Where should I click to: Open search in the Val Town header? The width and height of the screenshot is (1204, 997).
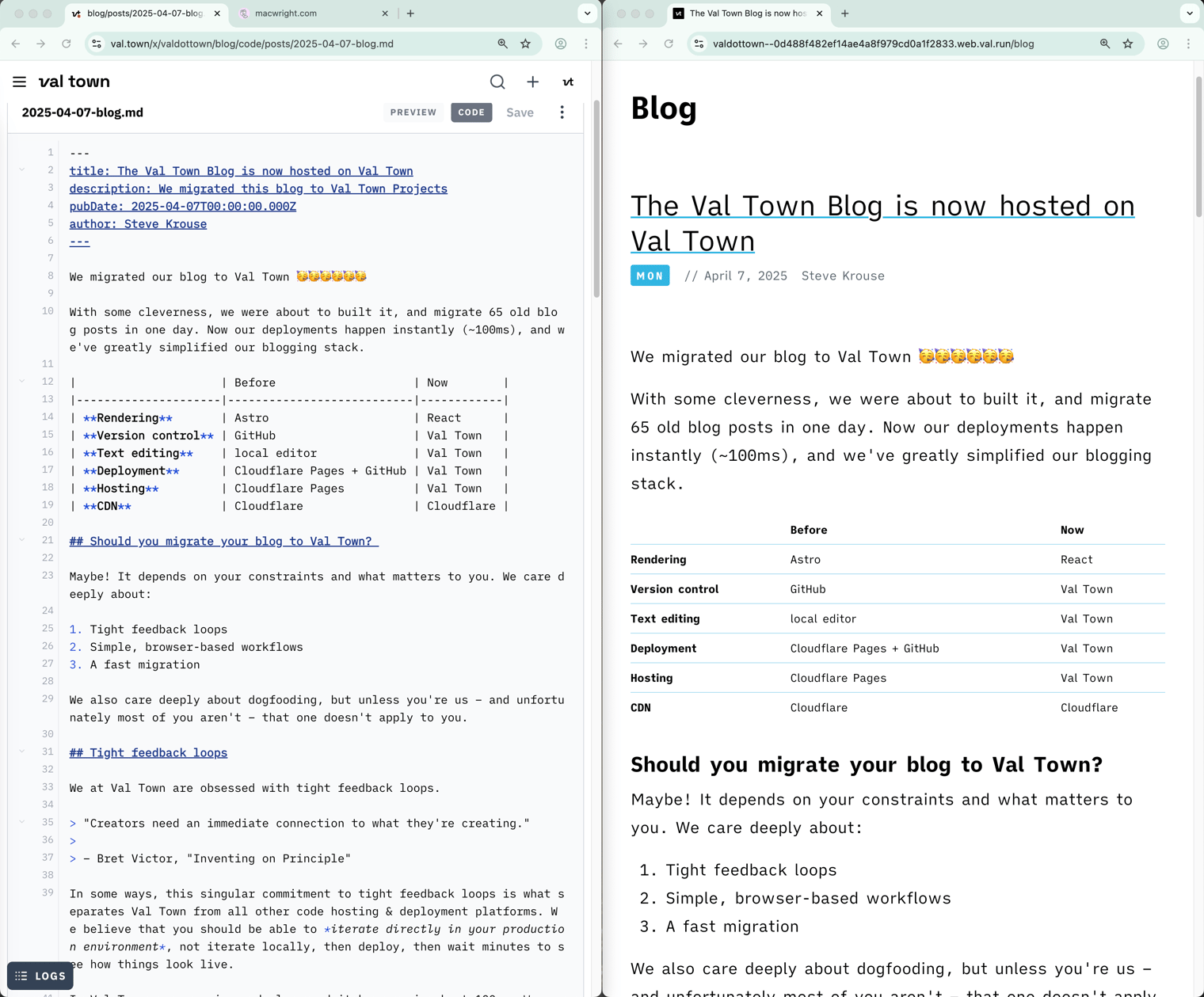pos(497,82)
